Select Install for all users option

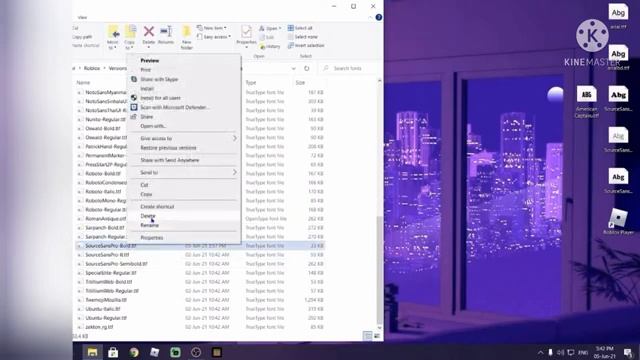tap(160, 98)
